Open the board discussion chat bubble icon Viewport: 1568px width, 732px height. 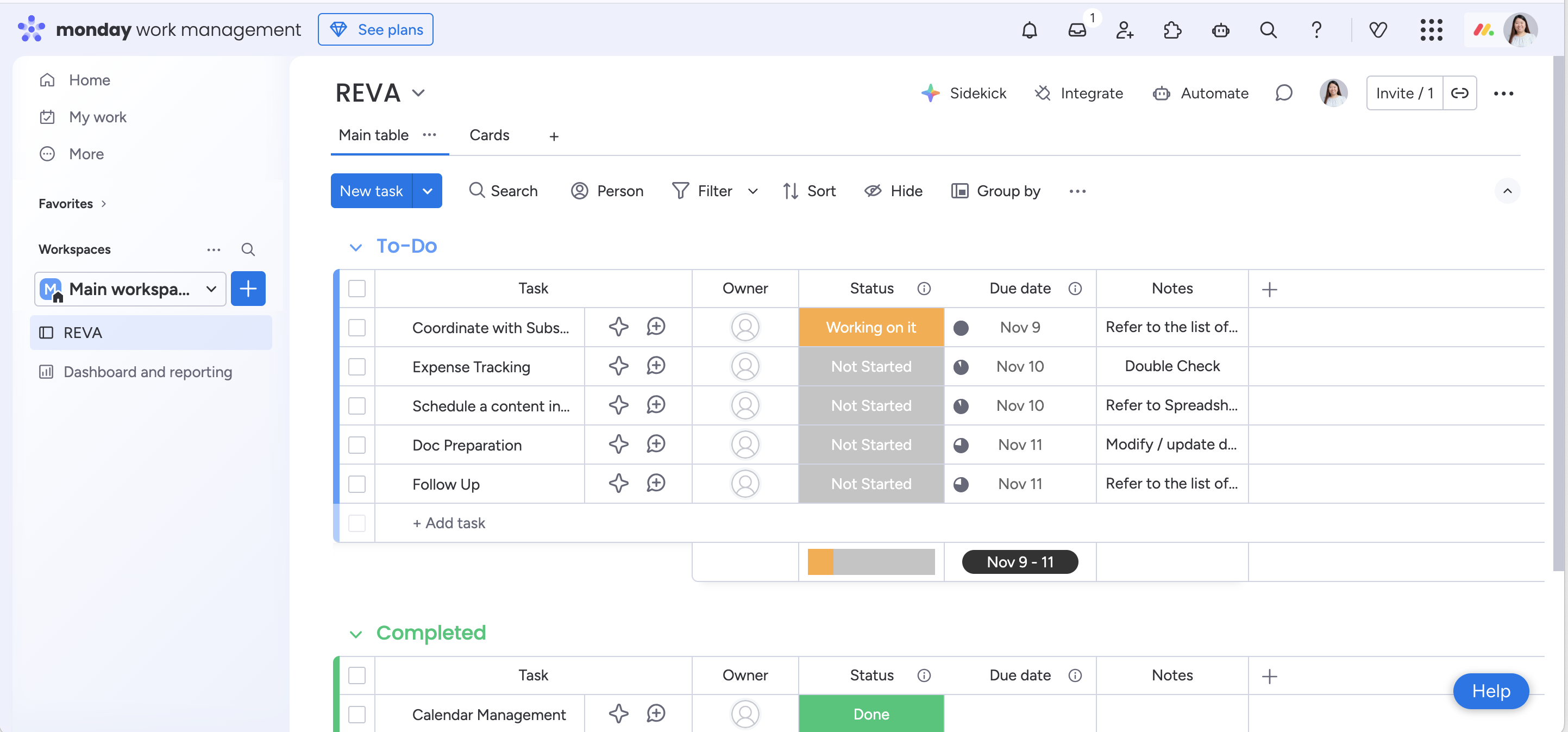[x=1284, y=93]
